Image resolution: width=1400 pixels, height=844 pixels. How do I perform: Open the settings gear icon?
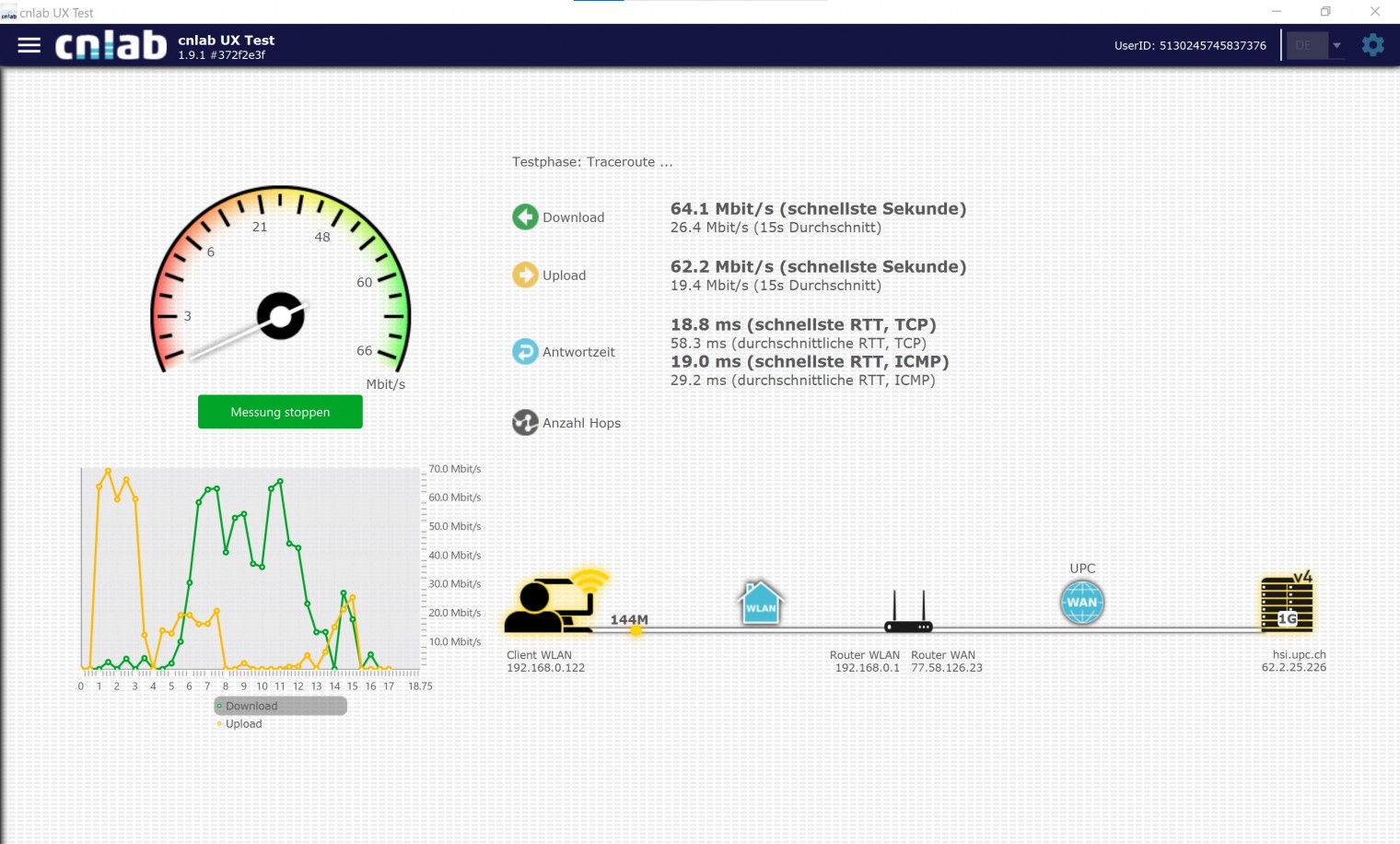pos(1372,45)
